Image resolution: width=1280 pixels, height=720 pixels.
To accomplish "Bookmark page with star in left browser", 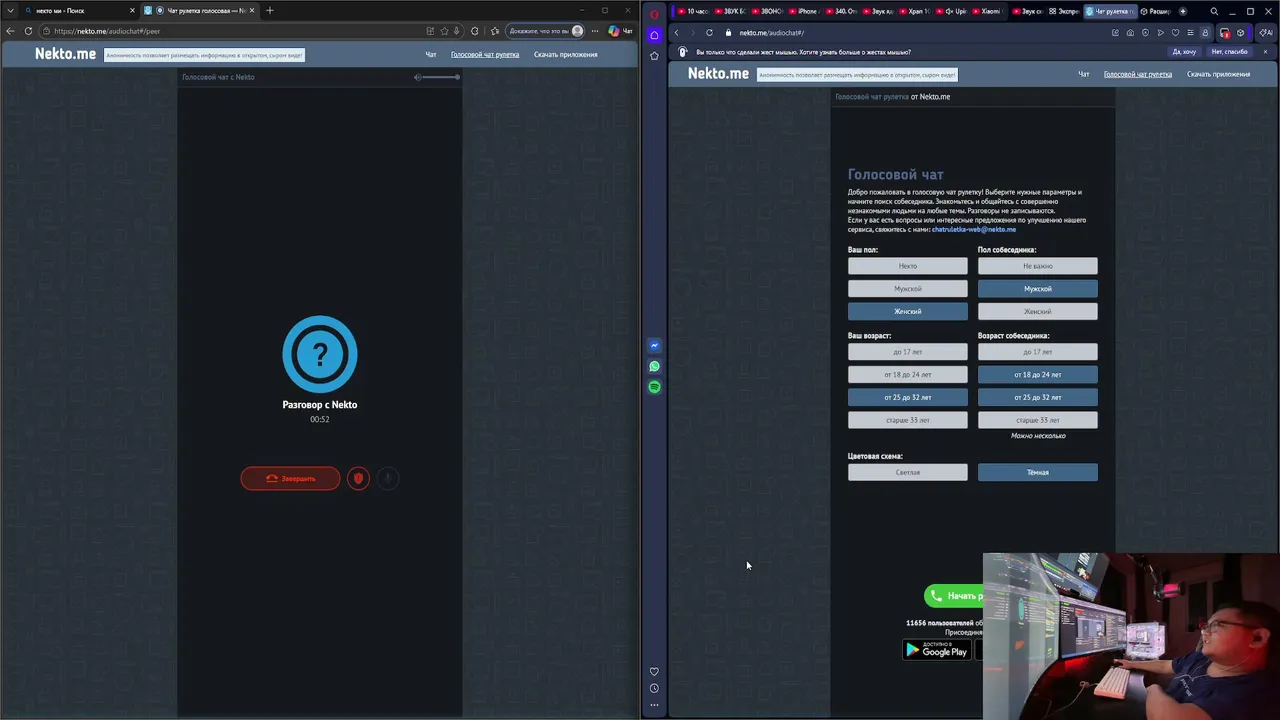I will (444, 31).
